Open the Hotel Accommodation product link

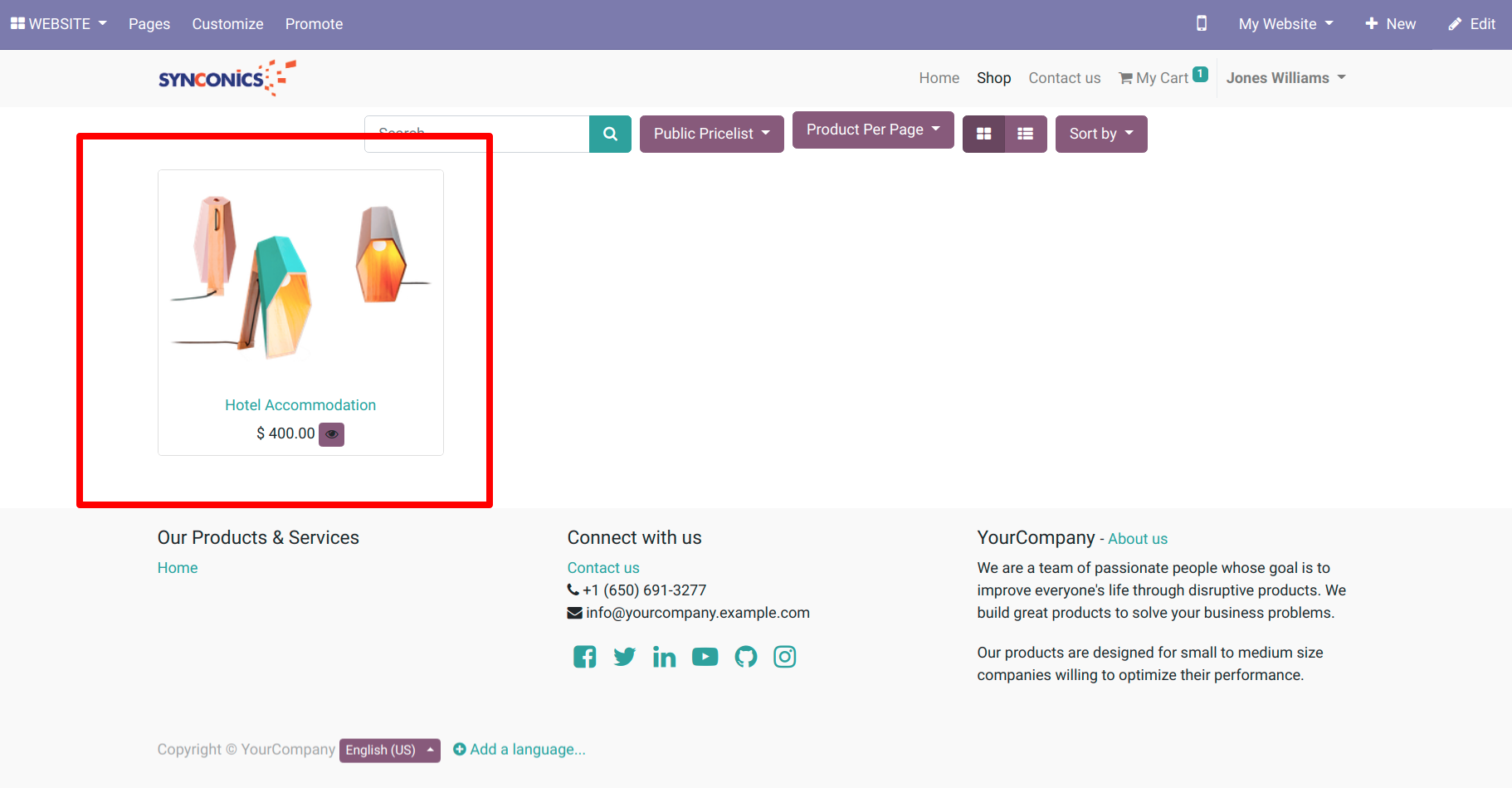pos(300,405)
